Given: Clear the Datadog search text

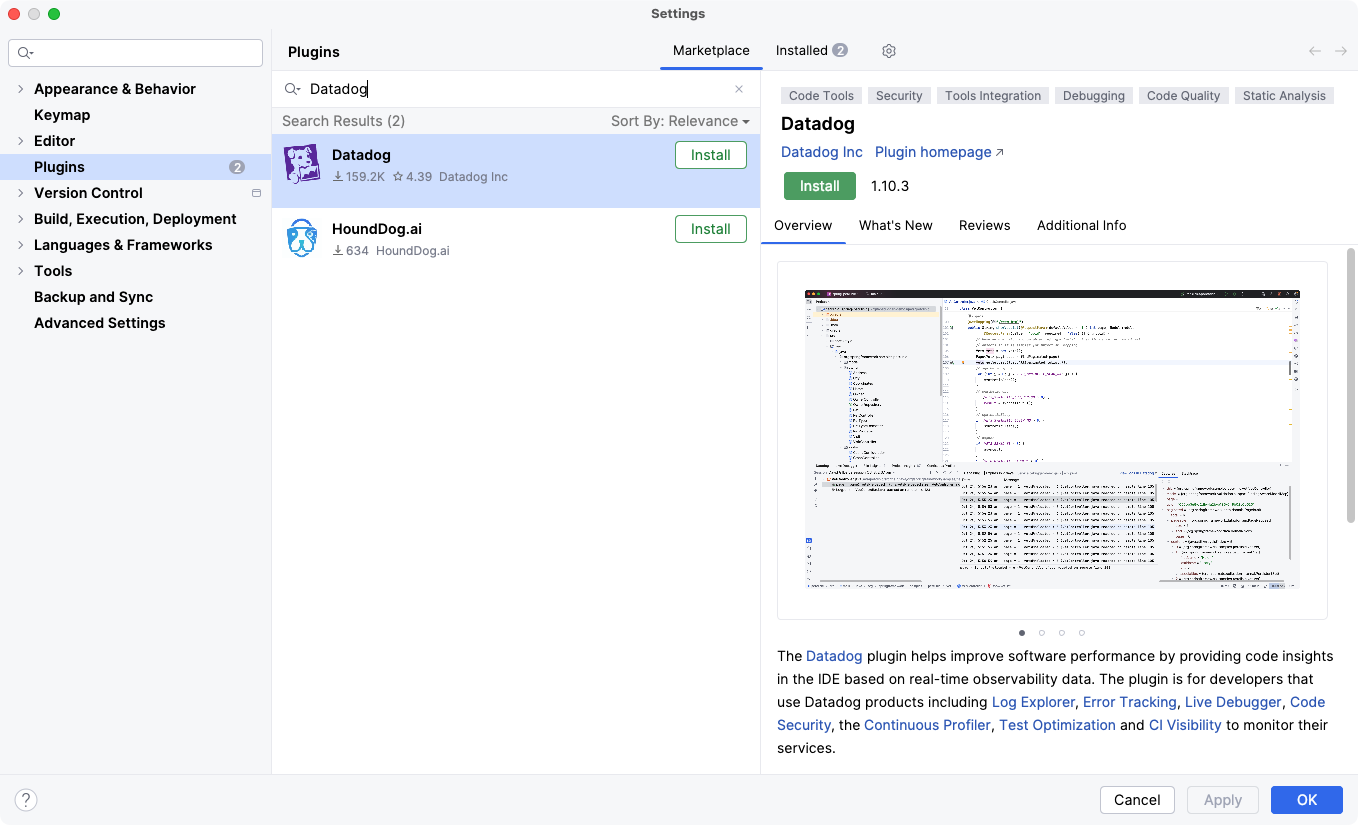Looking at the screenshot, I should (x=739, y=89).
